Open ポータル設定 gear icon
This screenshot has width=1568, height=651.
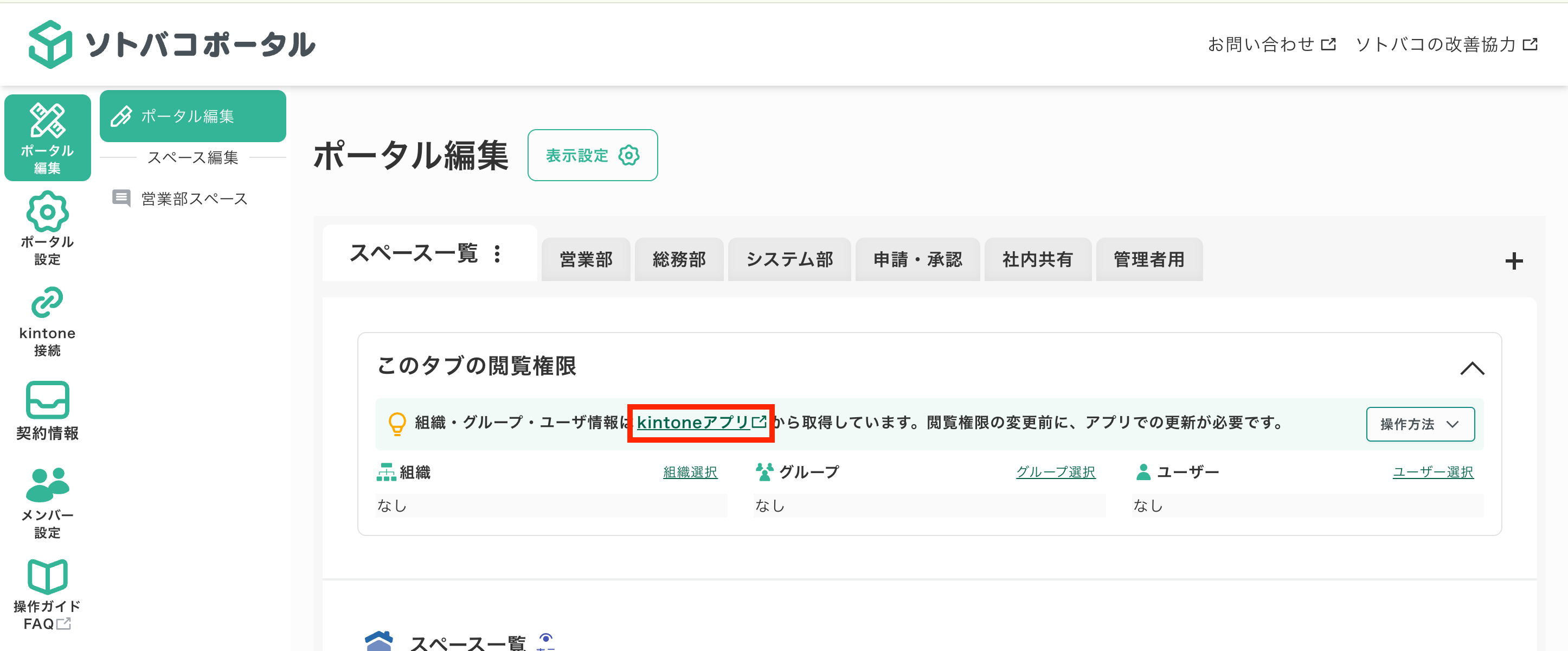pyautogui.click(x=47, y=213)
